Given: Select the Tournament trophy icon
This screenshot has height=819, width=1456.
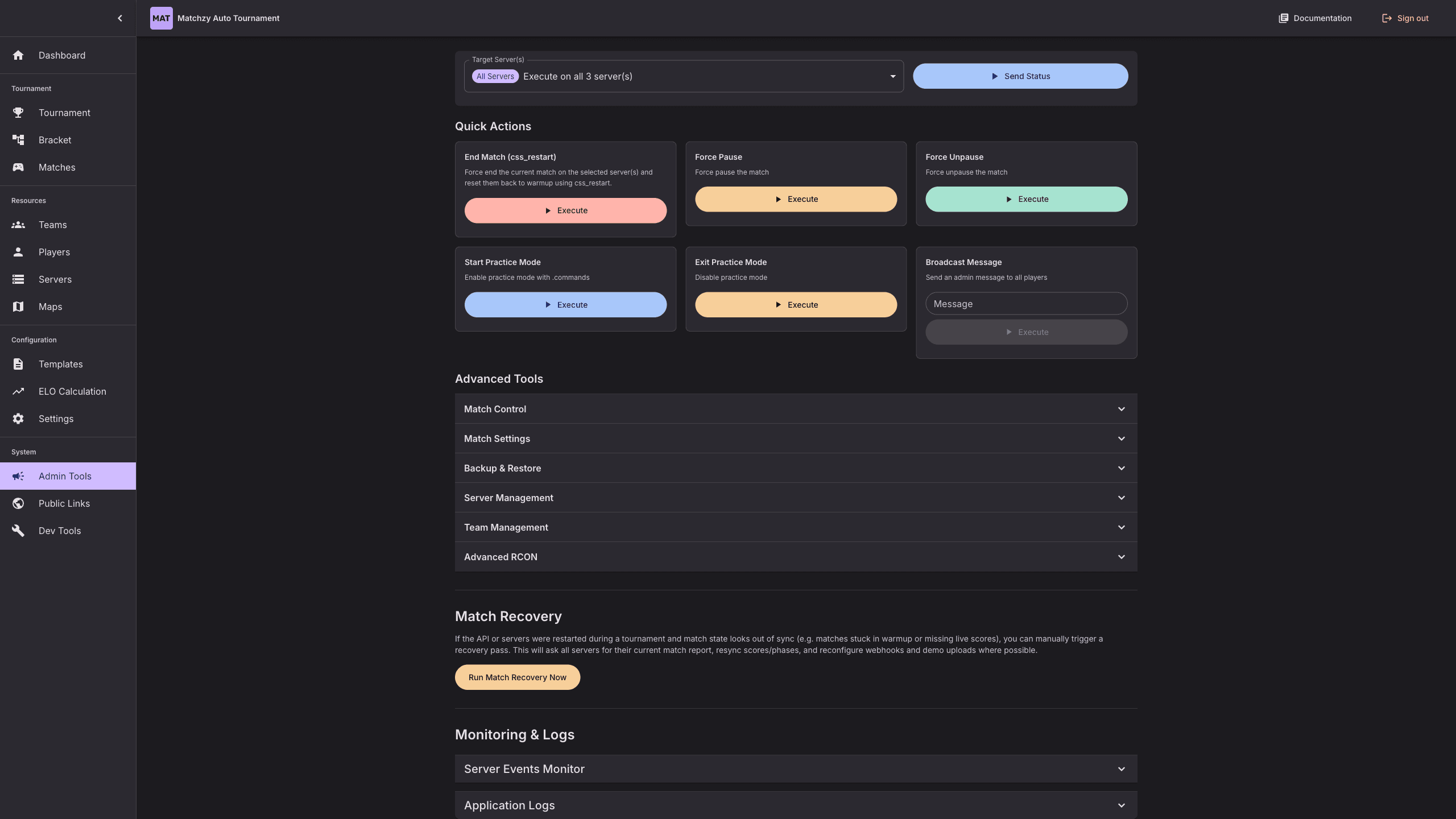Looking at the screenshot, I should 19,113.
